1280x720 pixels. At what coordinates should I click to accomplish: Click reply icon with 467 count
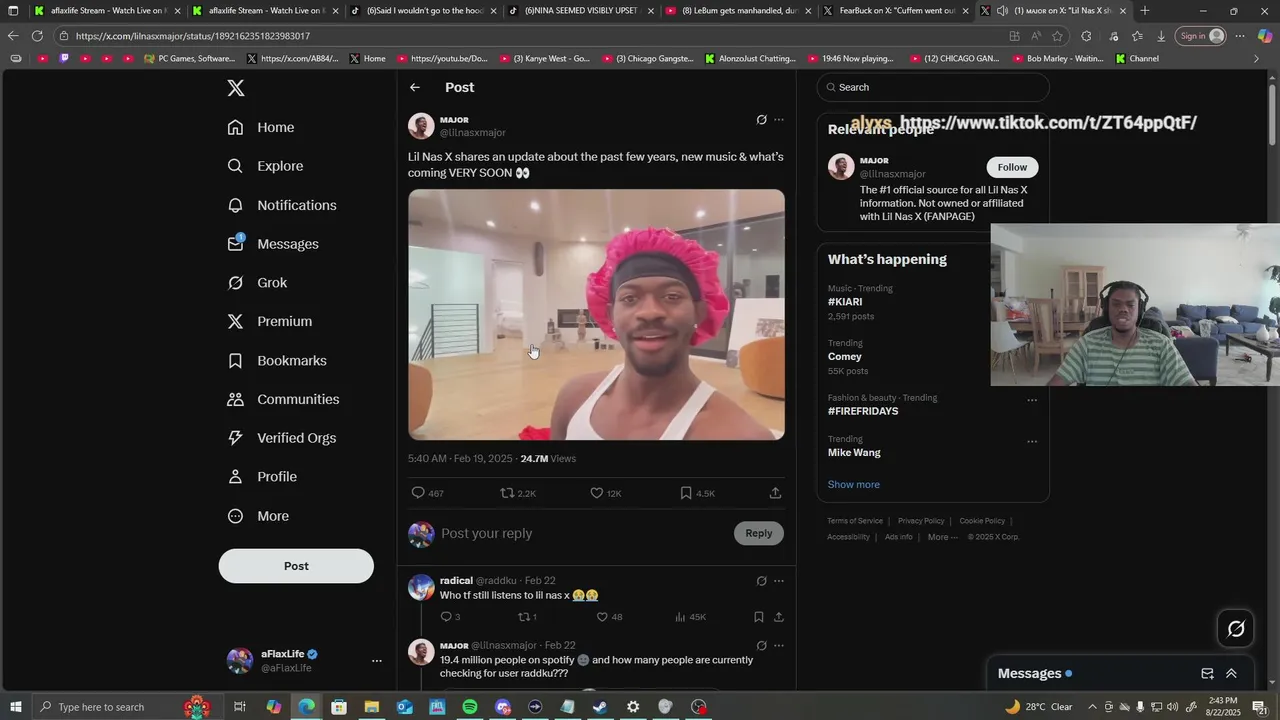point(427,493)
